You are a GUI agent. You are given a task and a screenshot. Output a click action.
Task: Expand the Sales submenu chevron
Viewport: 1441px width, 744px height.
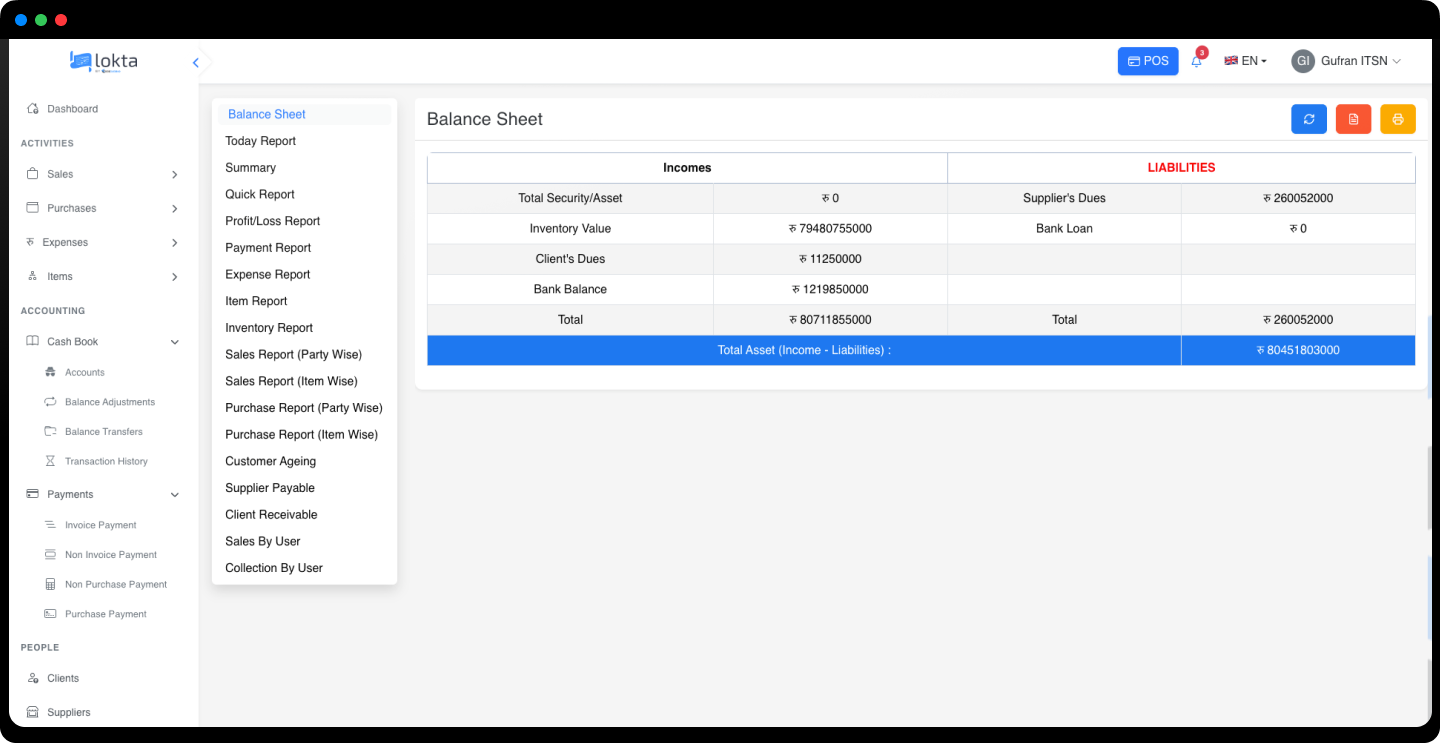[x=175, y=175]
